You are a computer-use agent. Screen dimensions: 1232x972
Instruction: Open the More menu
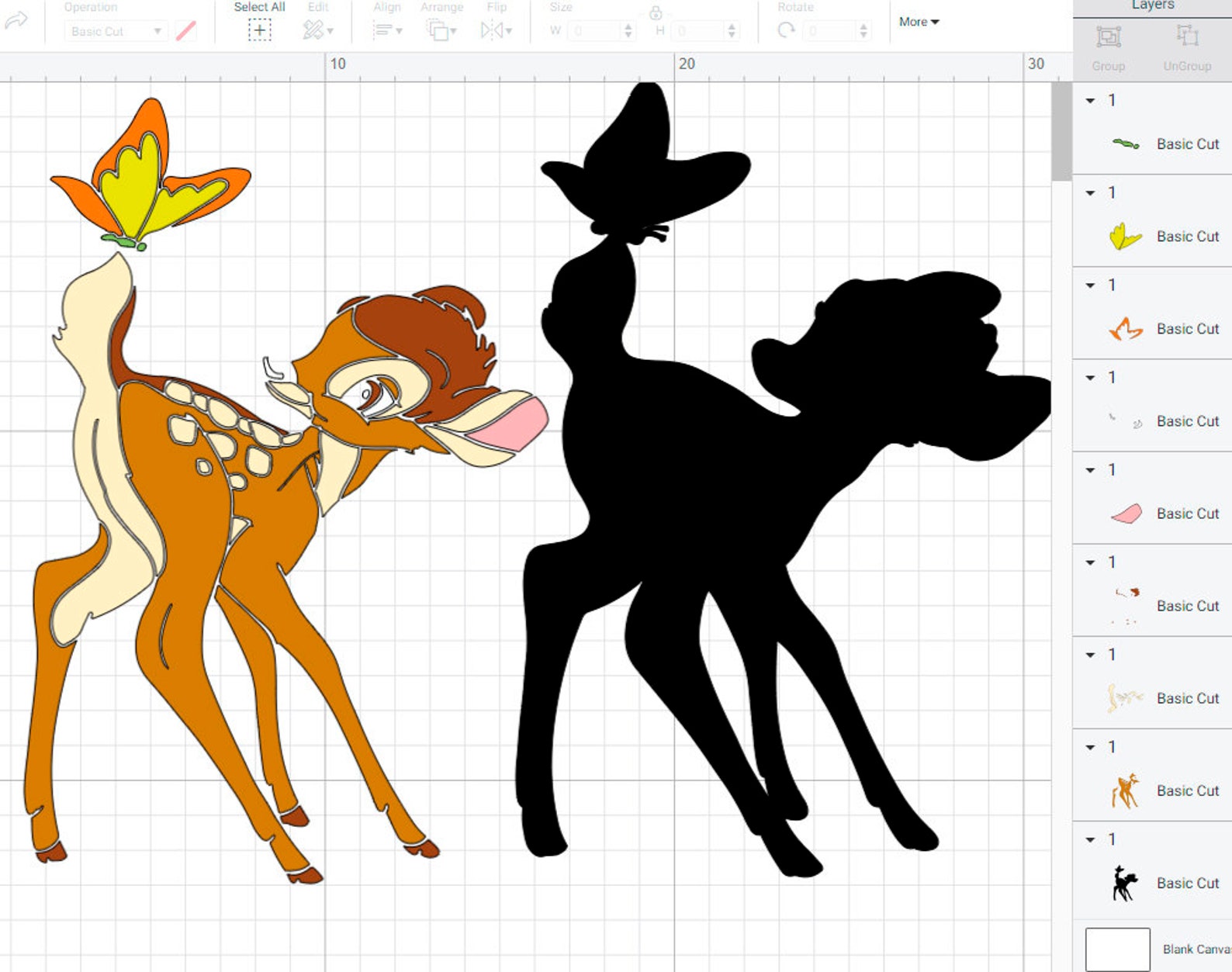[919, 22]
